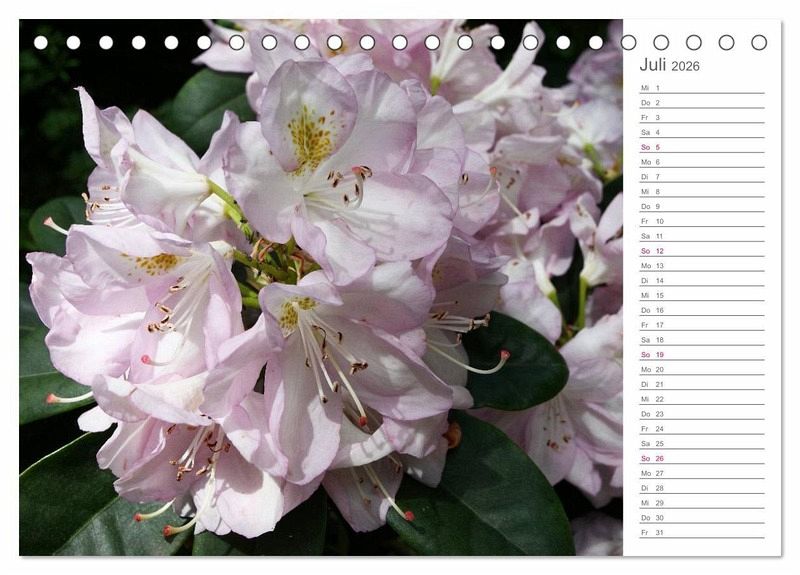Click the first binding hole at top left
Viewport: 800px width, 575px height.
[41, 42]
